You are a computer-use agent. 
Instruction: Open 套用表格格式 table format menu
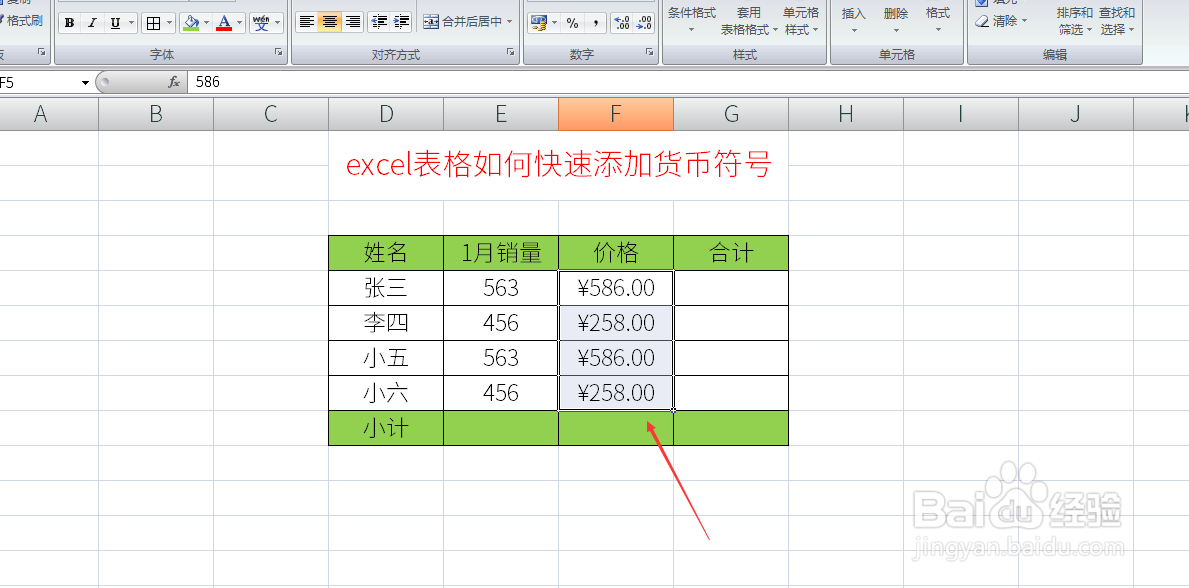point(749,20)
